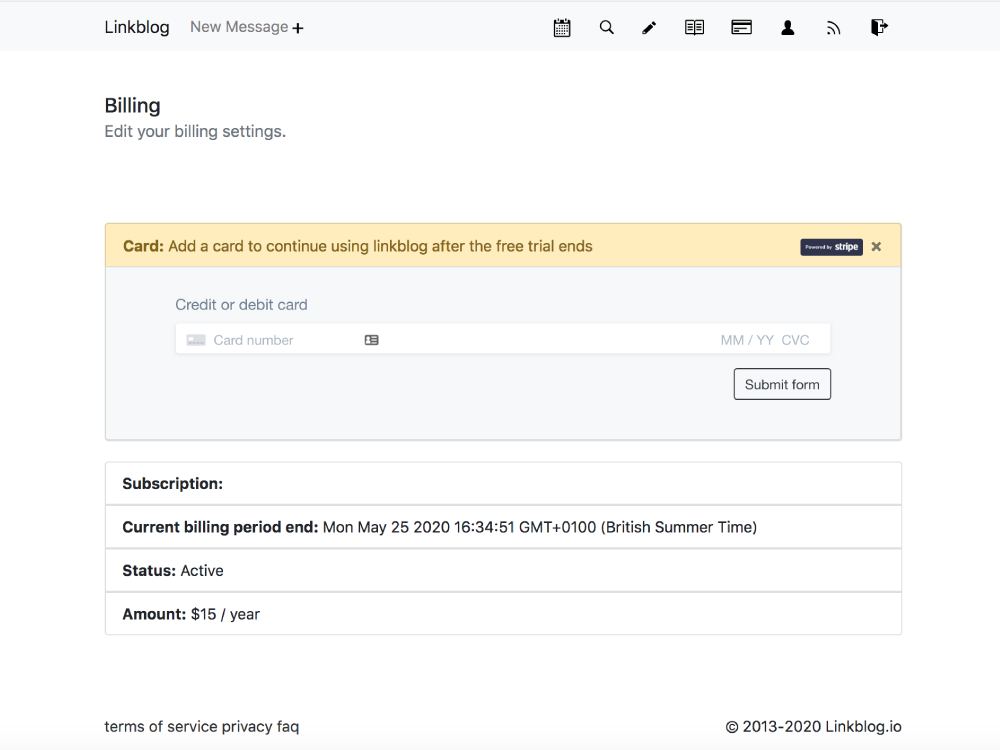Screen dimensions: 1000x750
Task: Open the privacy link in footer
Action: click(247, 726)
